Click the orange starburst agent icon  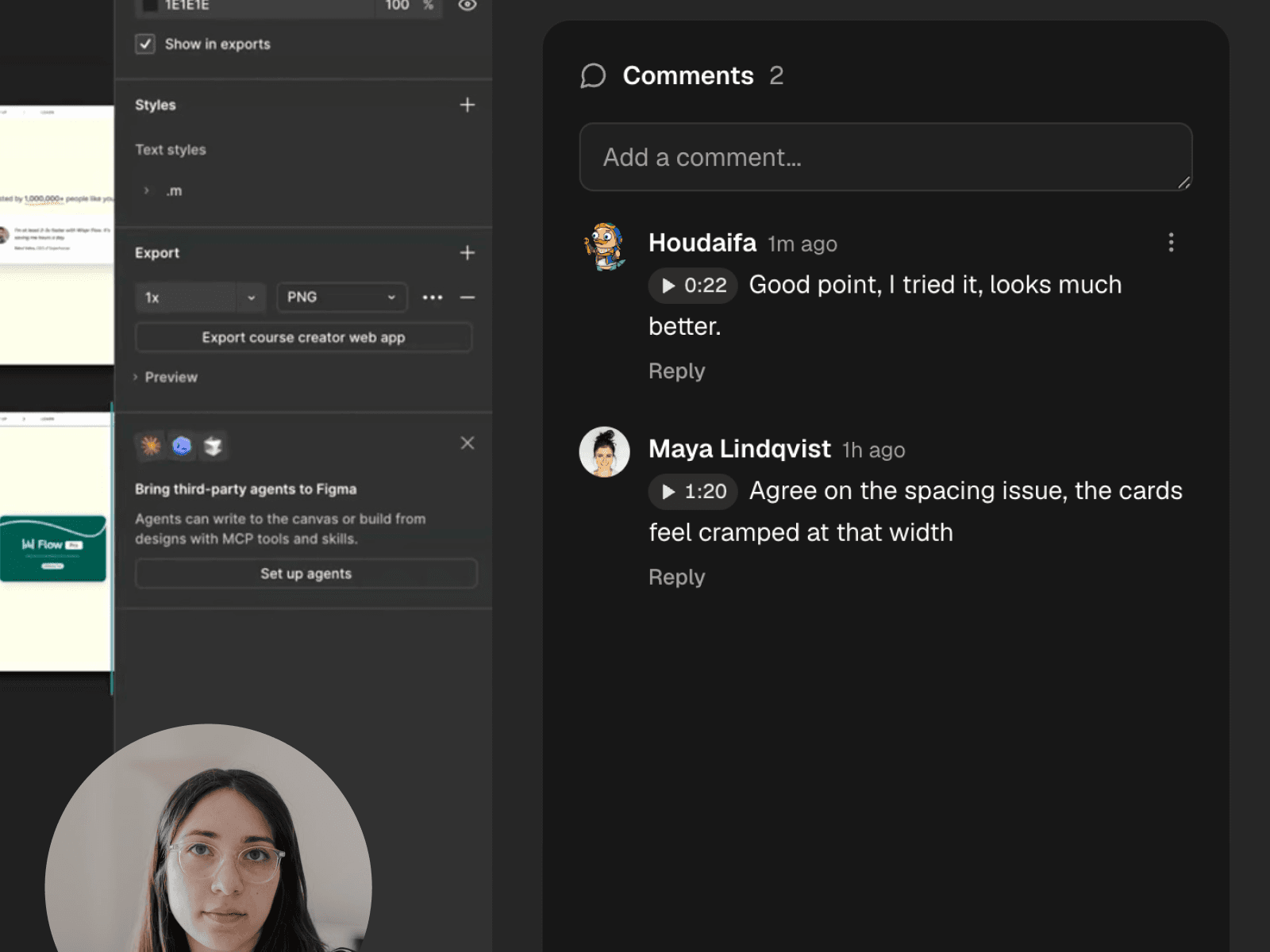(x=150, y=446)
